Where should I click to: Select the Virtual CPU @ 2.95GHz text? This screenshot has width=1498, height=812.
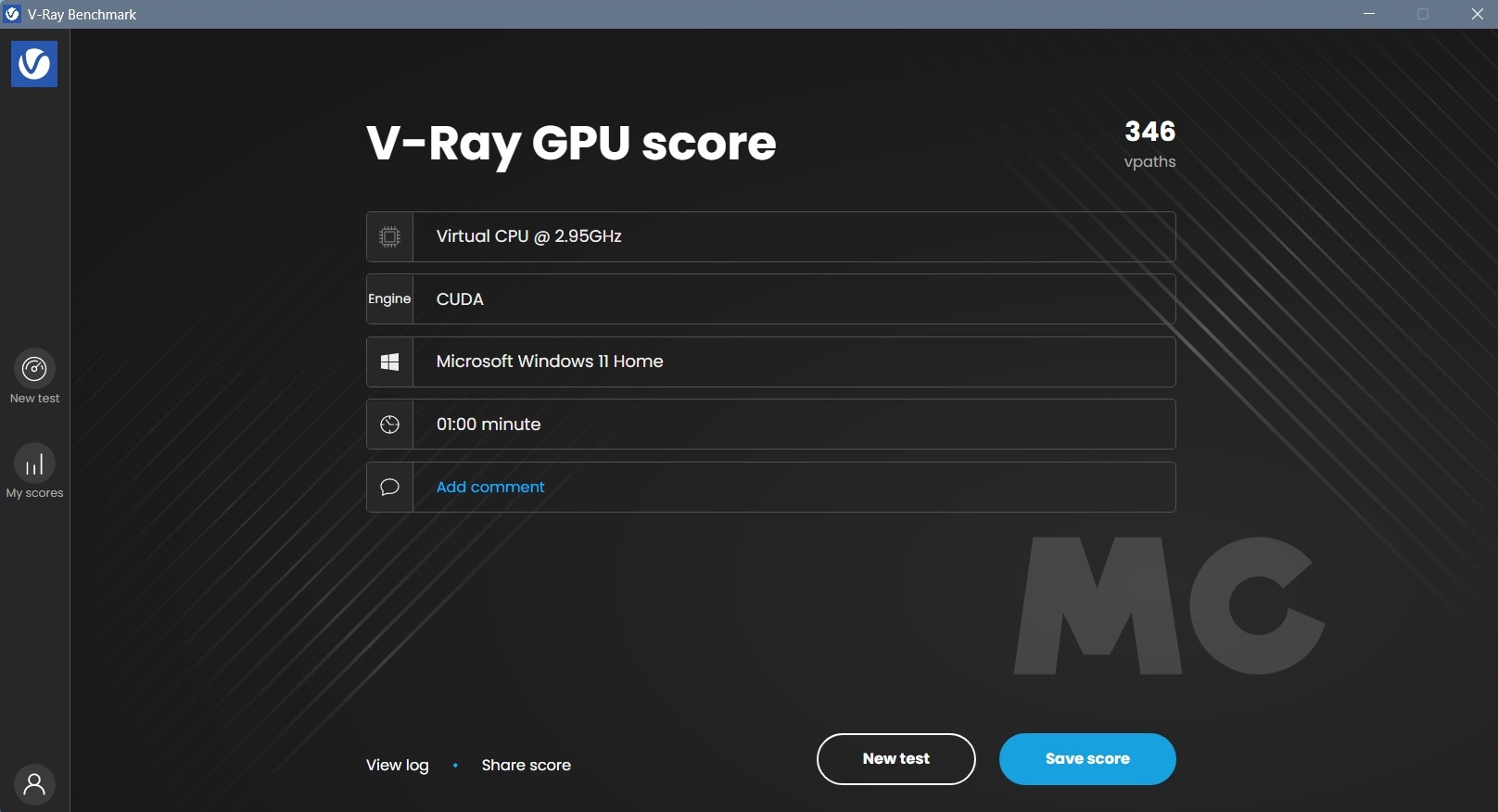[x=529, y=236]
